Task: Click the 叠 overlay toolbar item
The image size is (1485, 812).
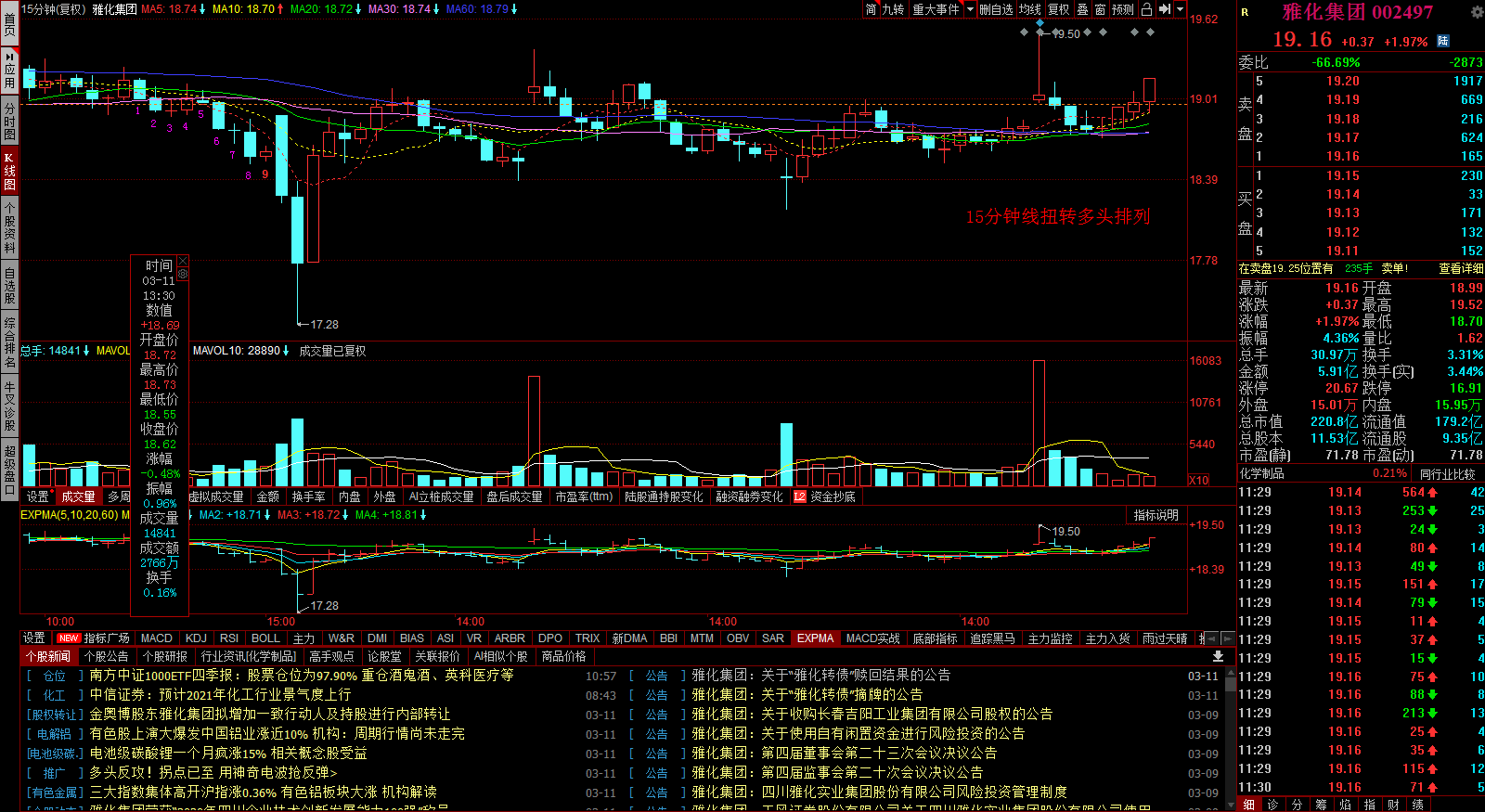Action: coord(1082,9)
